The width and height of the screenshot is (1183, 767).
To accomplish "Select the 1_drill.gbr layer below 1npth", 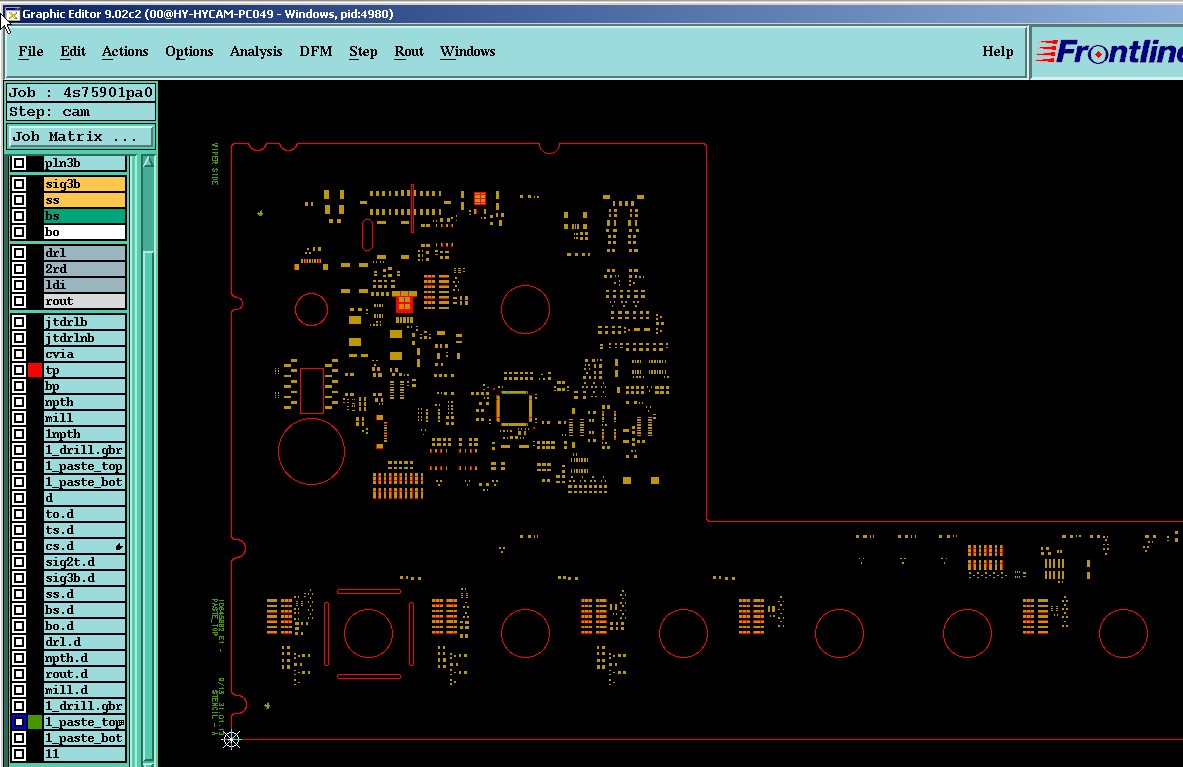I will pos(84,450).
